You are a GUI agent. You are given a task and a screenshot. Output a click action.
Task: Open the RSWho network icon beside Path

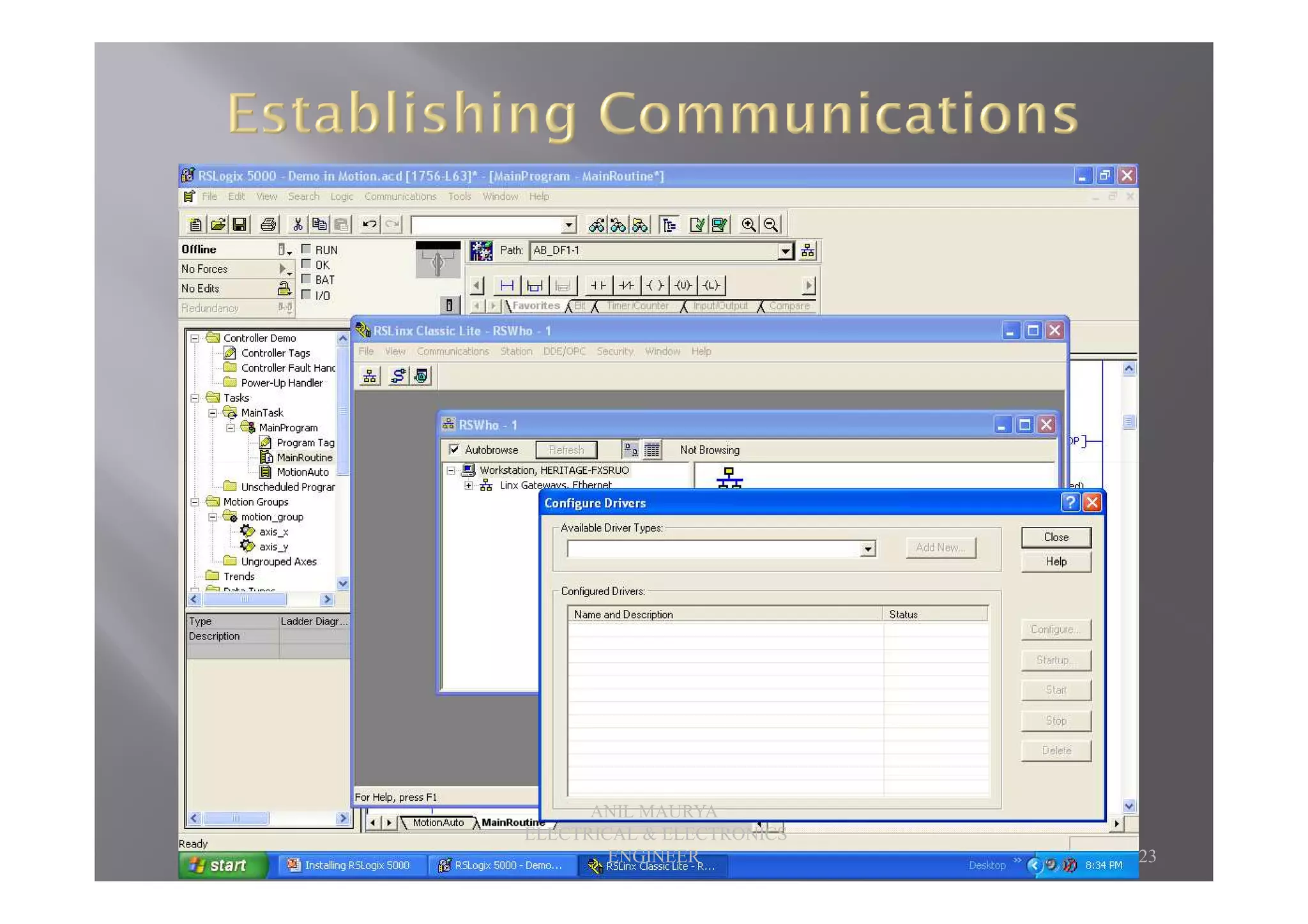click(808, 251)
